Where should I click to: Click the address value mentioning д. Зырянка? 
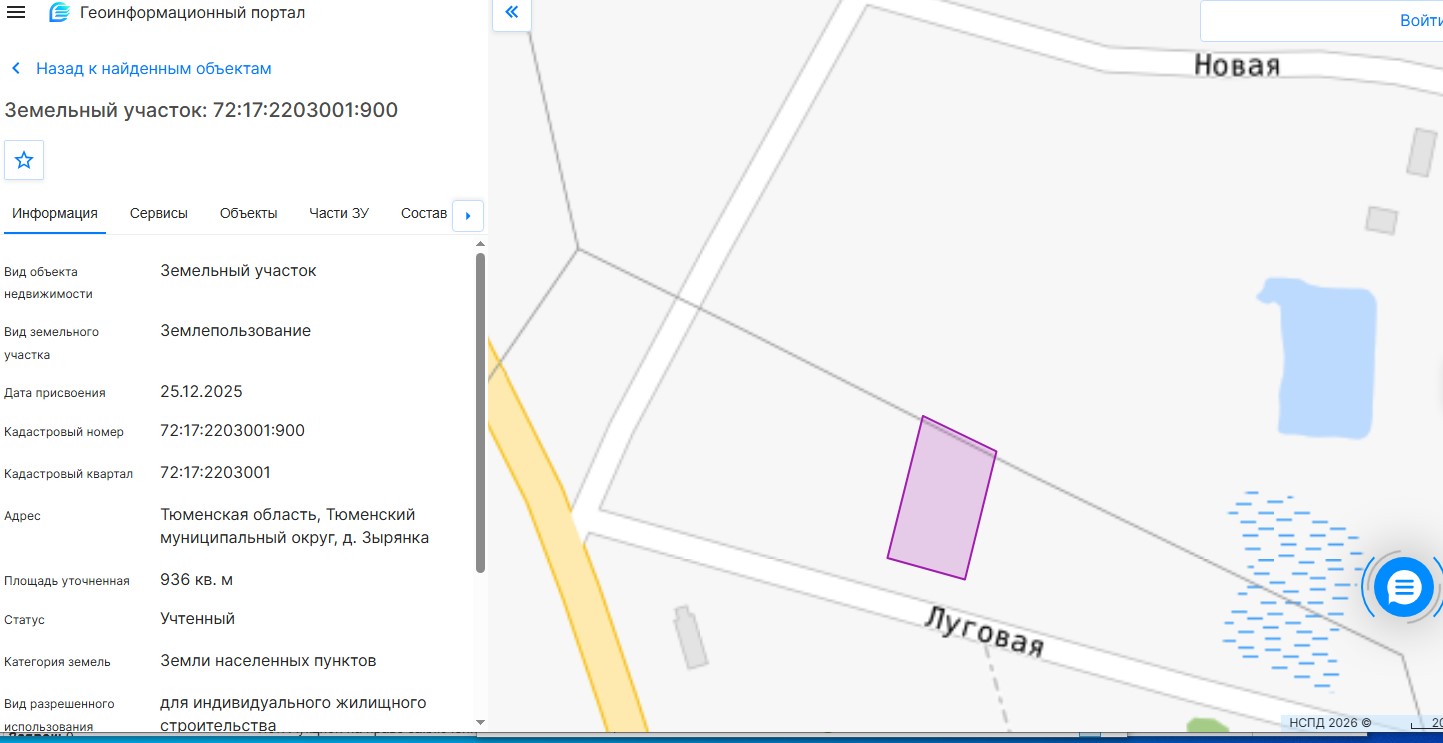point(295,526)
